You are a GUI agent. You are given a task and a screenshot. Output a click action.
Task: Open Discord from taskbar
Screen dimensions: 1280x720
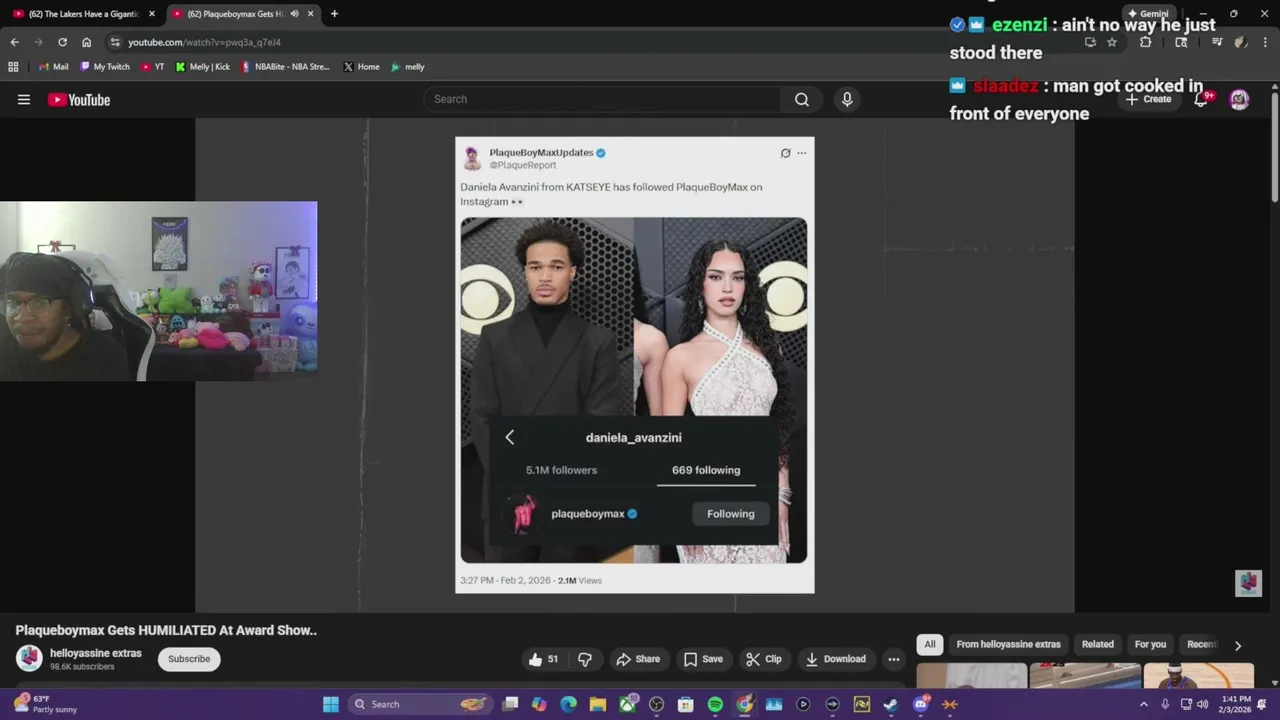coord(921,704)
